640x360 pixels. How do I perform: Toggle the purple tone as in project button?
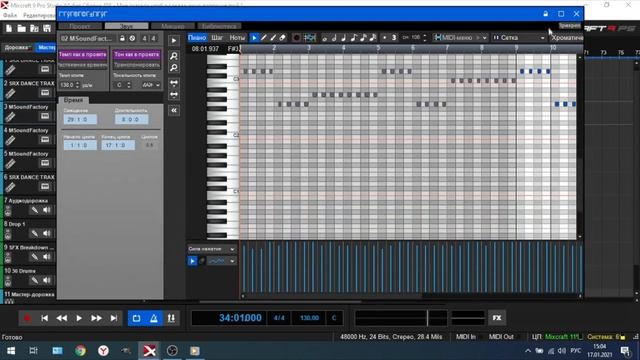[137, 54]
